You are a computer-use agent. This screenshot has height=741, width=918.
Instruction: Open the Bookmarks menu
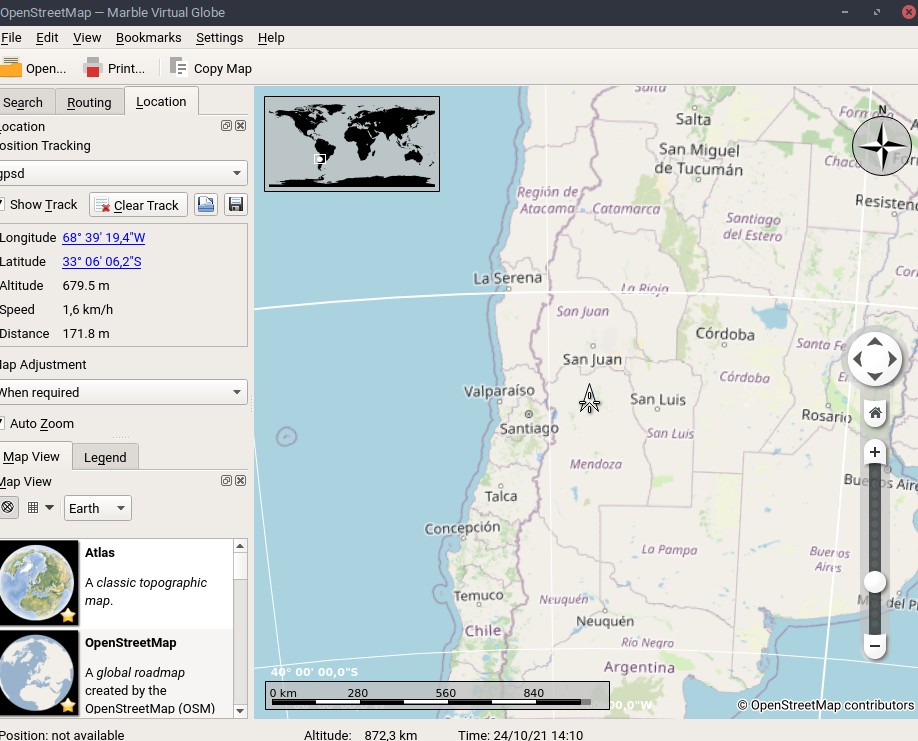148,38
